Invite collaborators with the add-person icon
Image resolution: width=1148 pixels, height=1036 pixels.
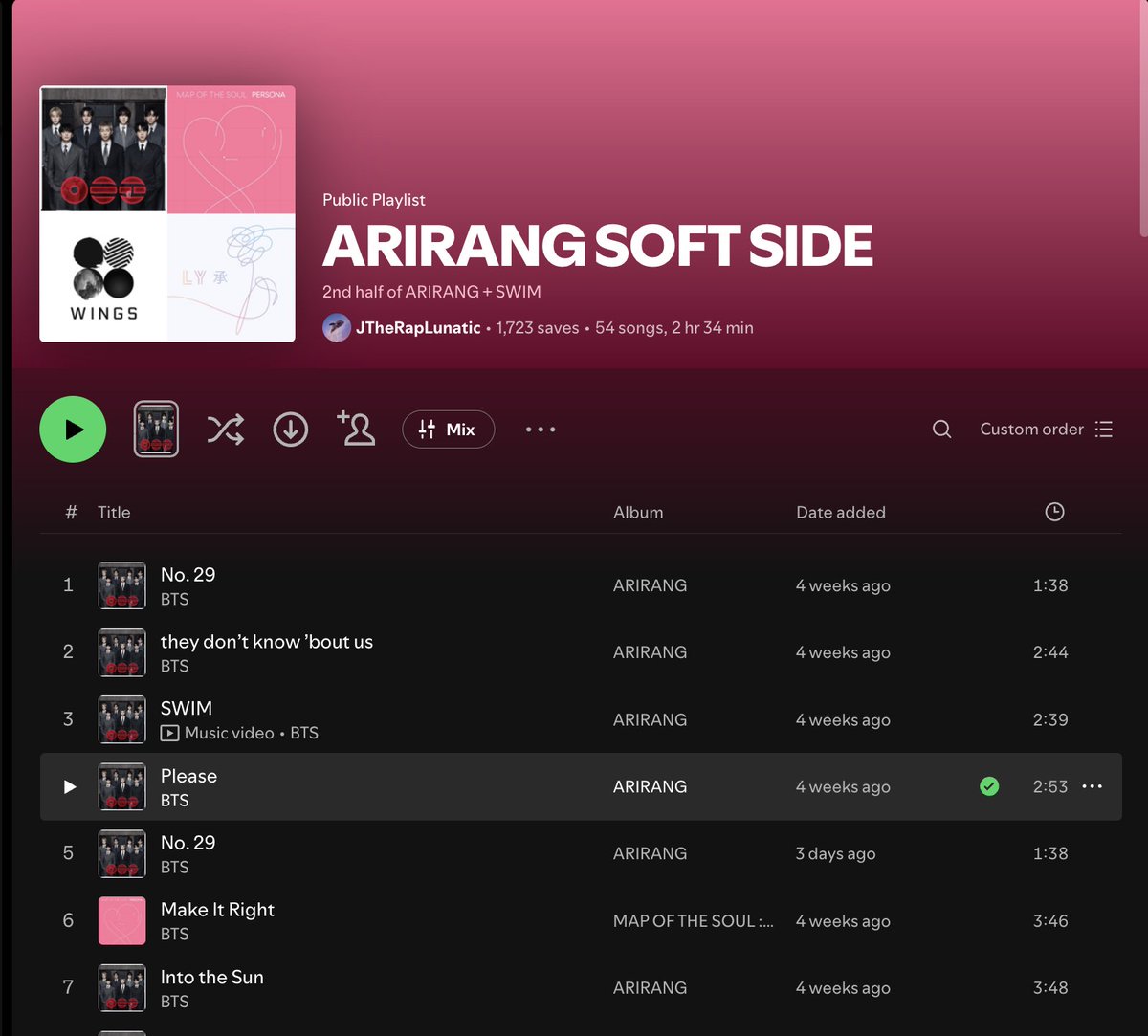(355, 429)
